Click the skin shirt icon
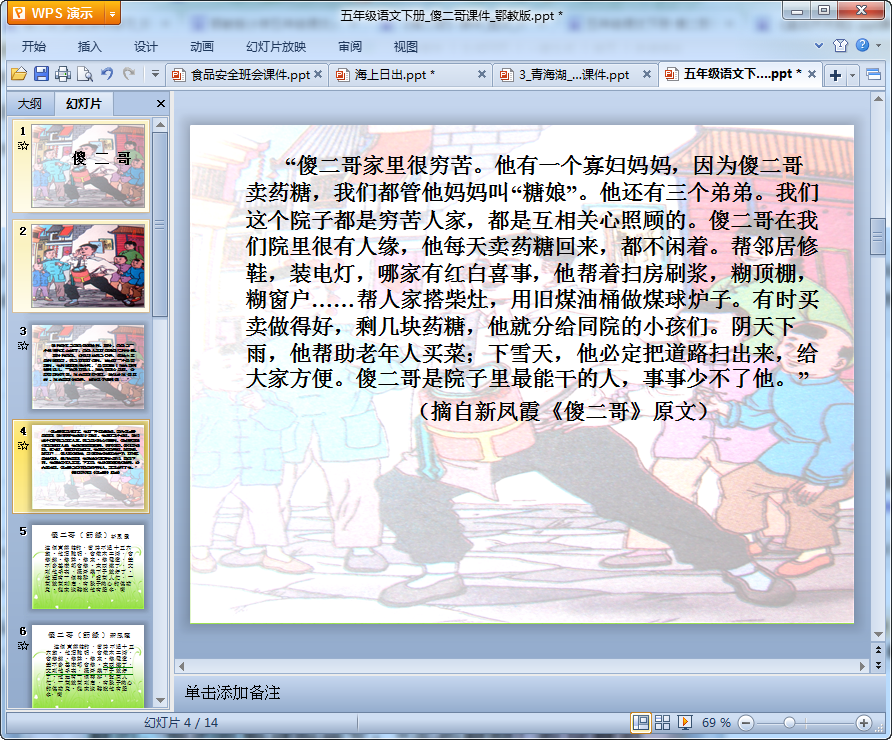The width and height of the screenshot is (892, 740). [x=840, y=46]
